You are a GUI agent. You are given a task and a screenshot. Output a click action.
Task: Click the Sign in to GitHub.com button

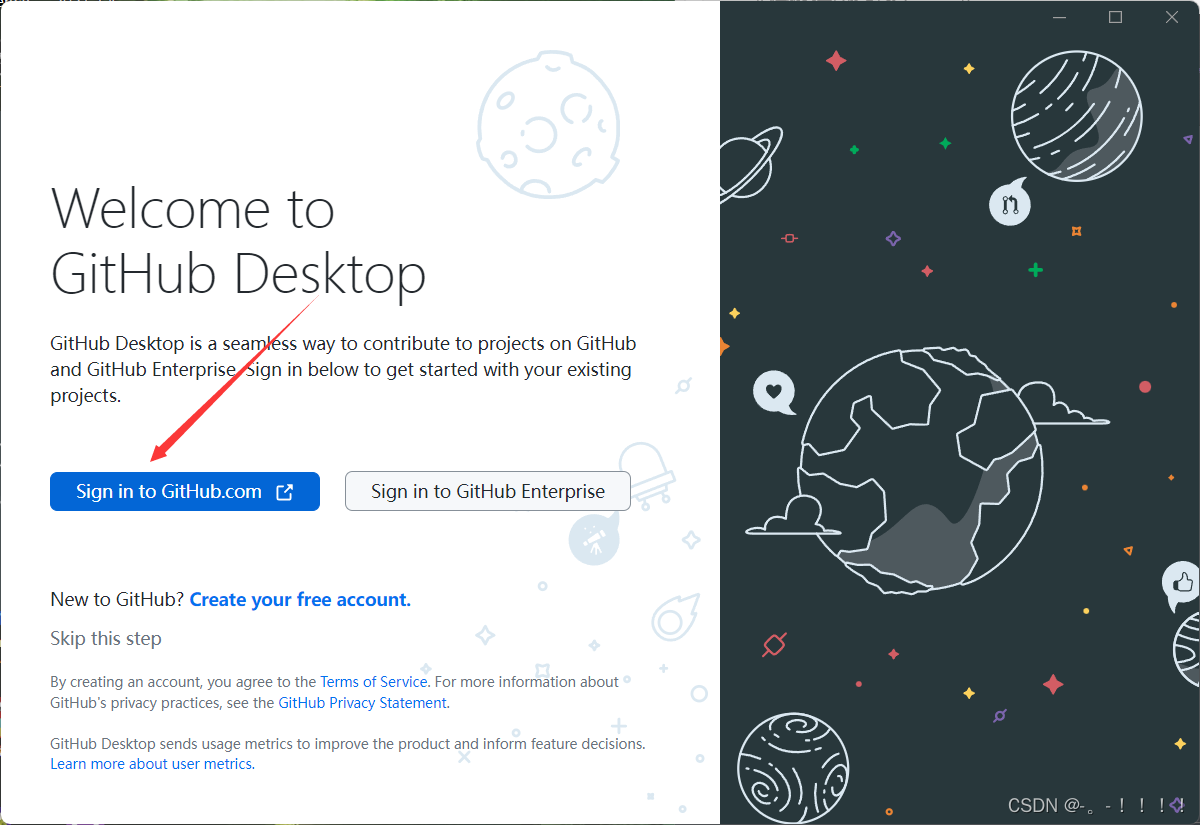[x=185, y=491]
